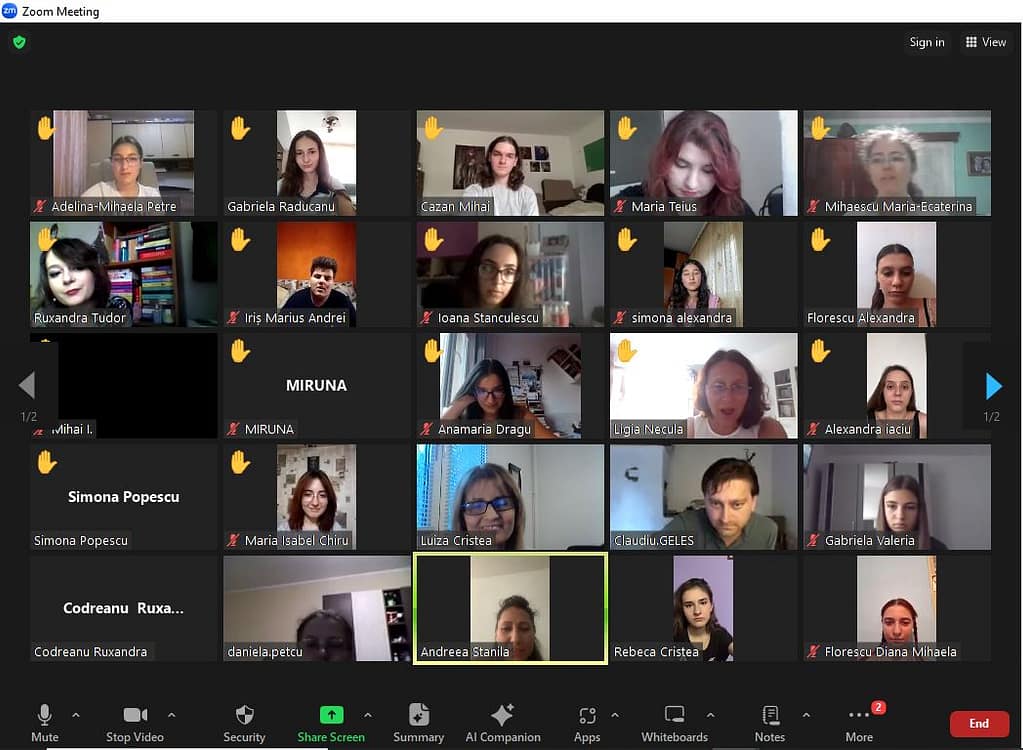
Task: Click the View grid layout icon
Action: tap(971, 42)
